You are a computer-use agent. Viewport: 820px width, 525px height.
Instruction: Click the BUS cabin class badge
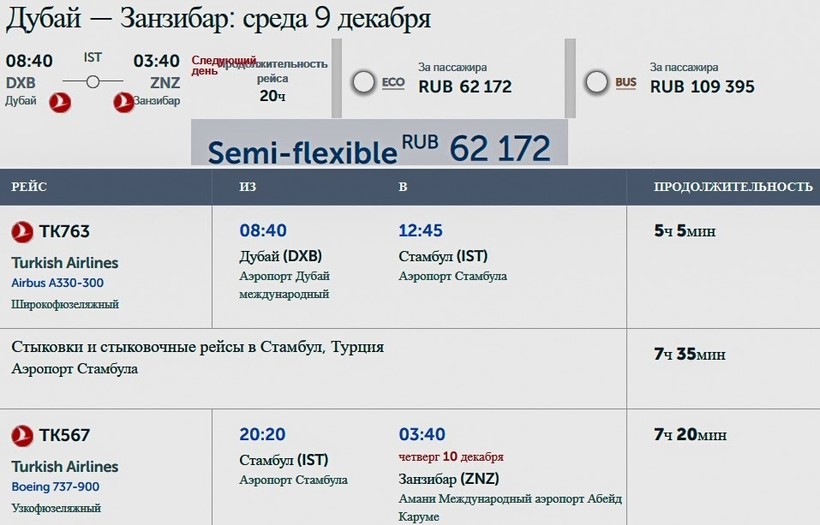626,83
